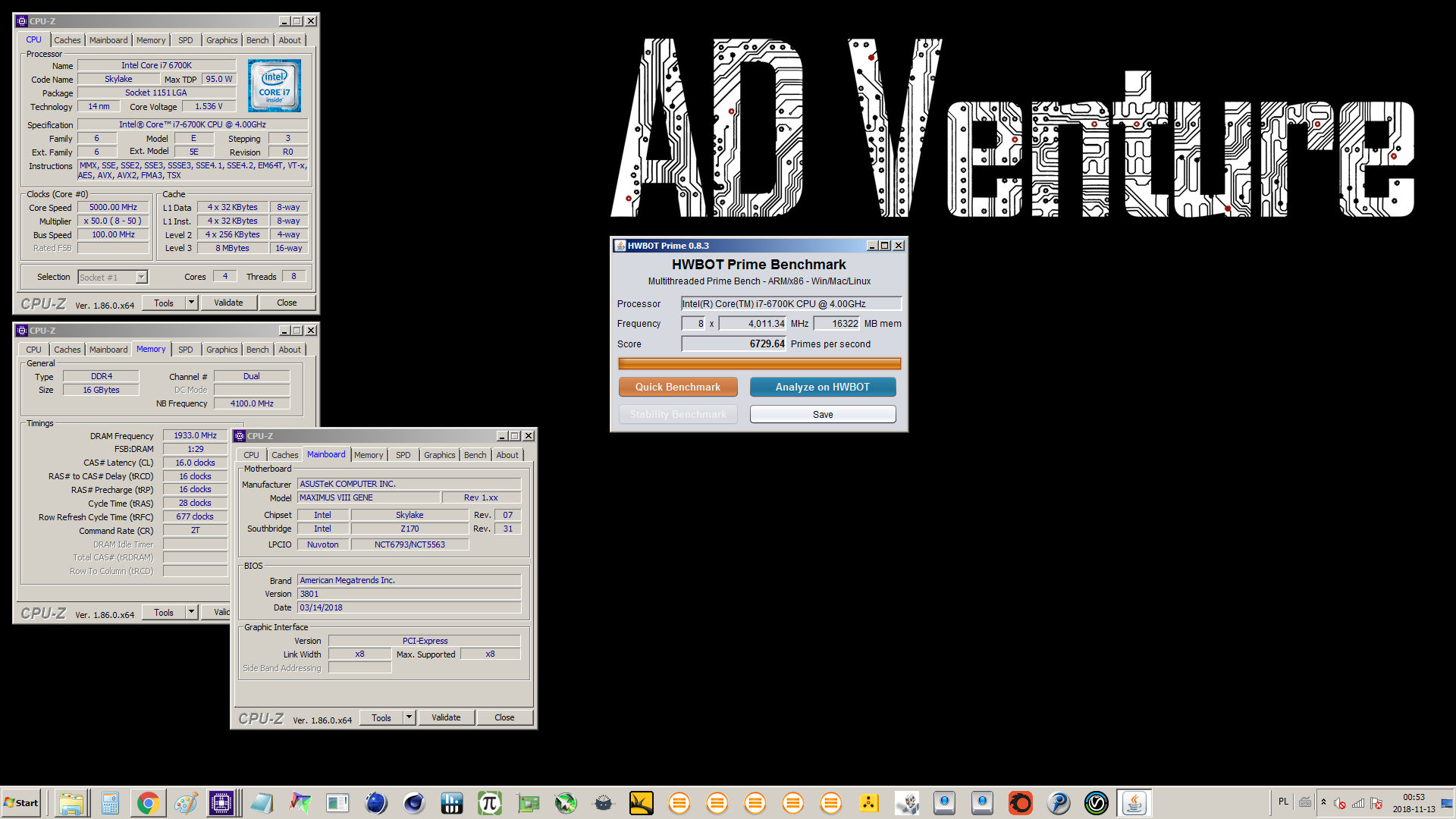Click the NB Frequency value 4100.0 MHz
The width and height of the screenshot is (1456, 819).
pos(252,403)
